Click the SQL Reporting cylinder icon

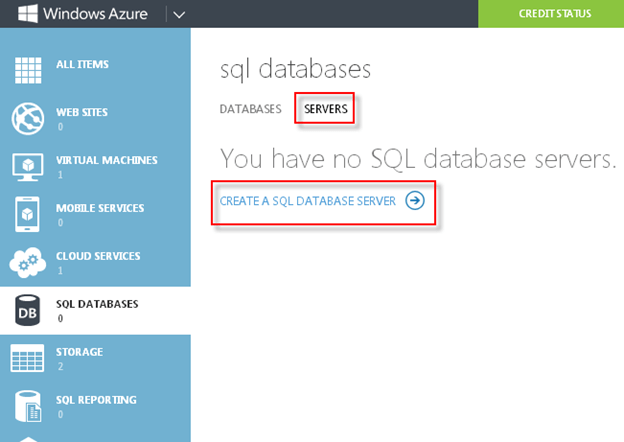tap(28, 405)
